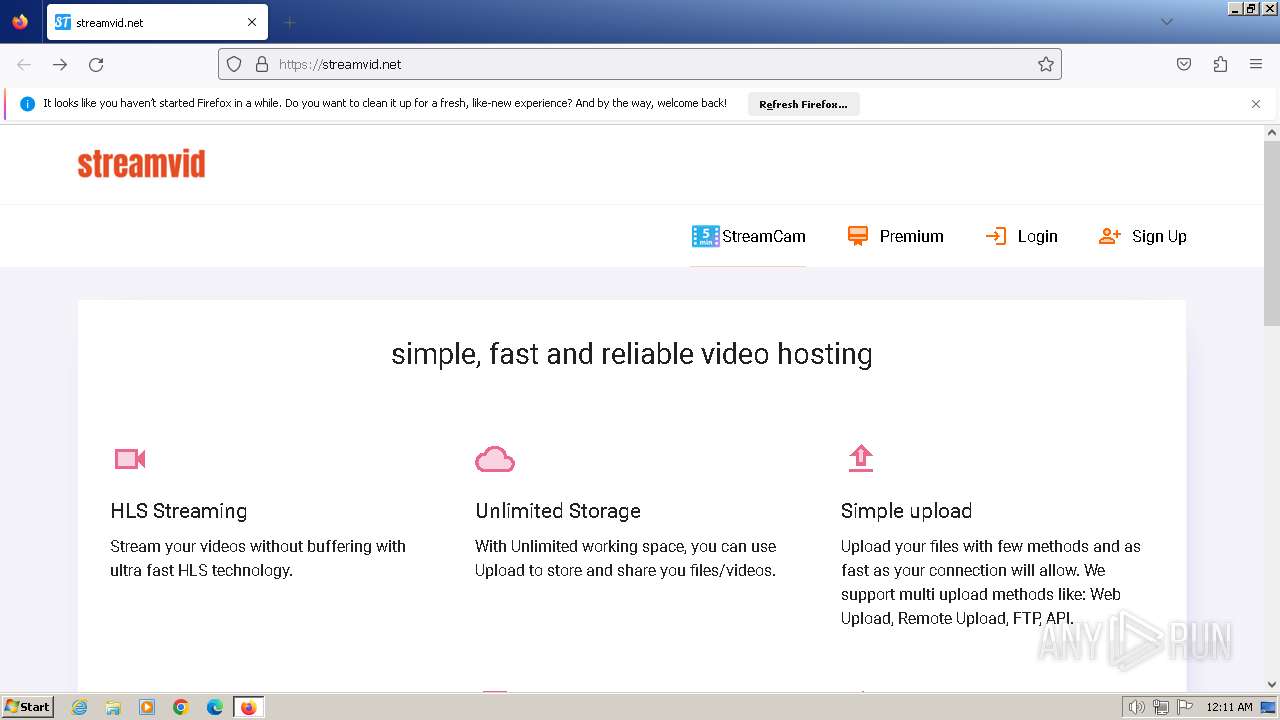Click the Simple upload arrow icon

point(861,458)
